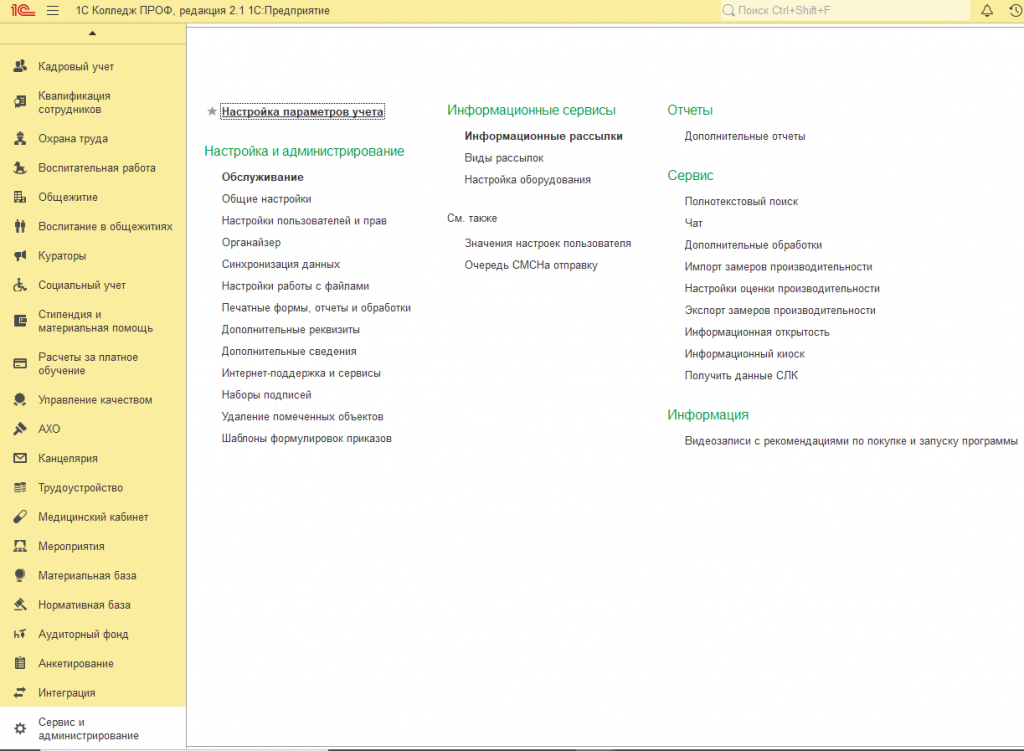Screen dimensions: 1024x751
Task: Open Настройки пользователей и прав
Action: click(304, 221)
